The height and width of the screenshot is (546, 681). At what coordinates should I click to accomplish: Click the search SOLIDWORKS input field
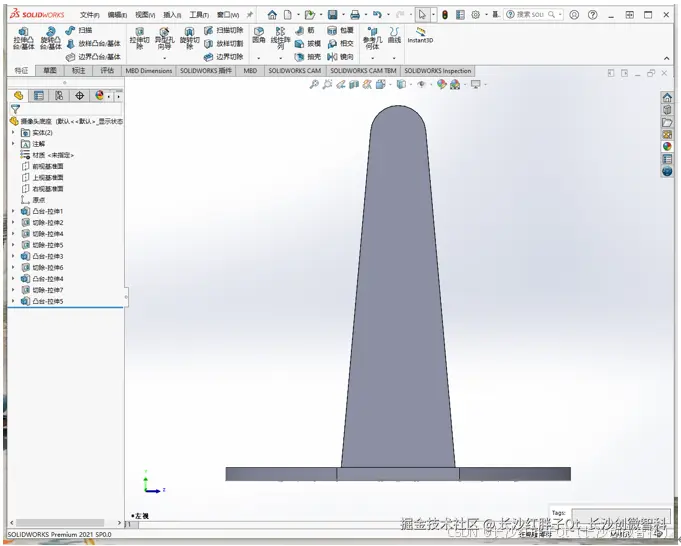pyautogui.click(x=530, y=15)
